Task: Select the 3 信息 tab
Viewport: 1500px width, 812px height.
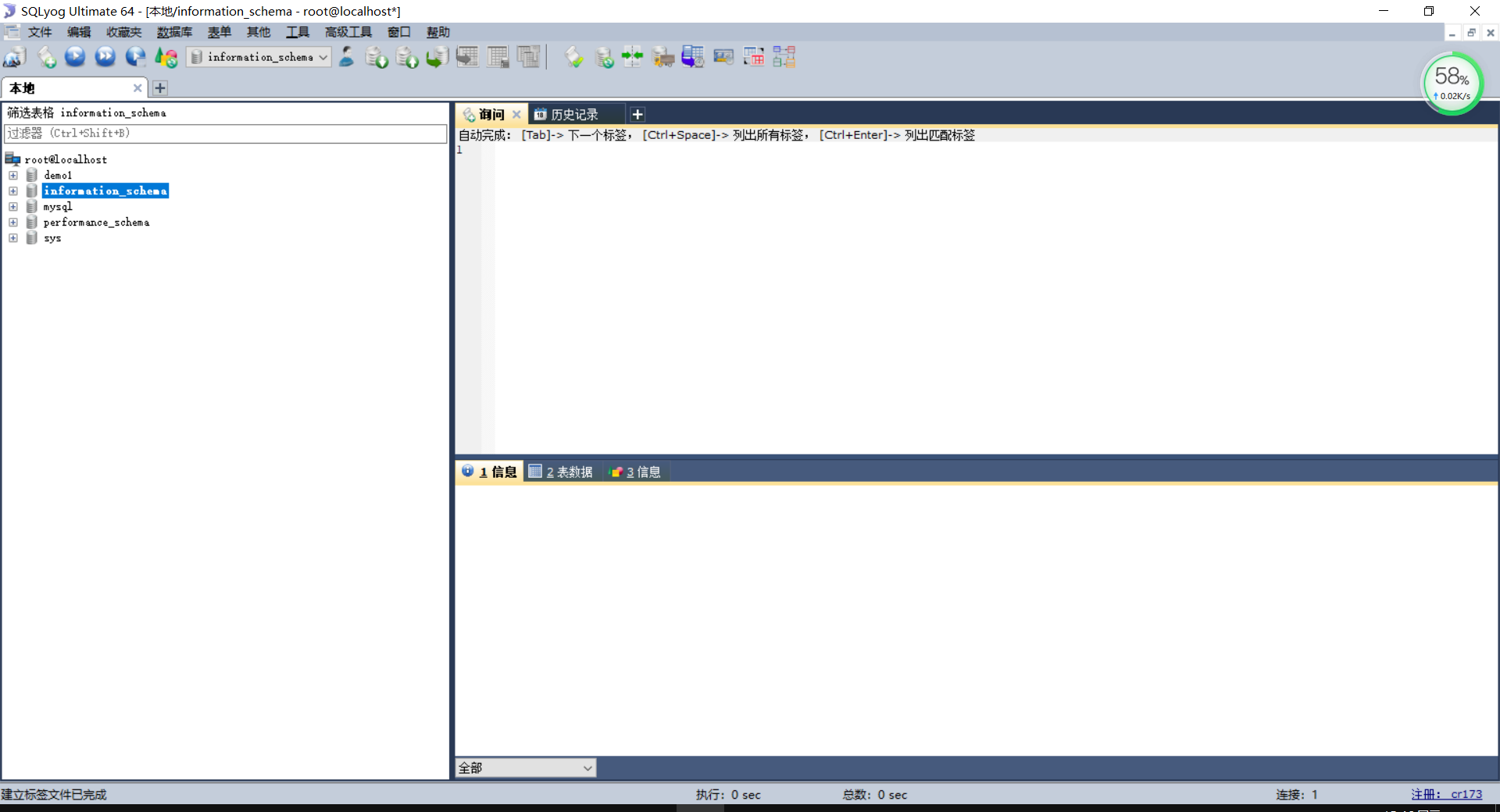Action: 635,472
